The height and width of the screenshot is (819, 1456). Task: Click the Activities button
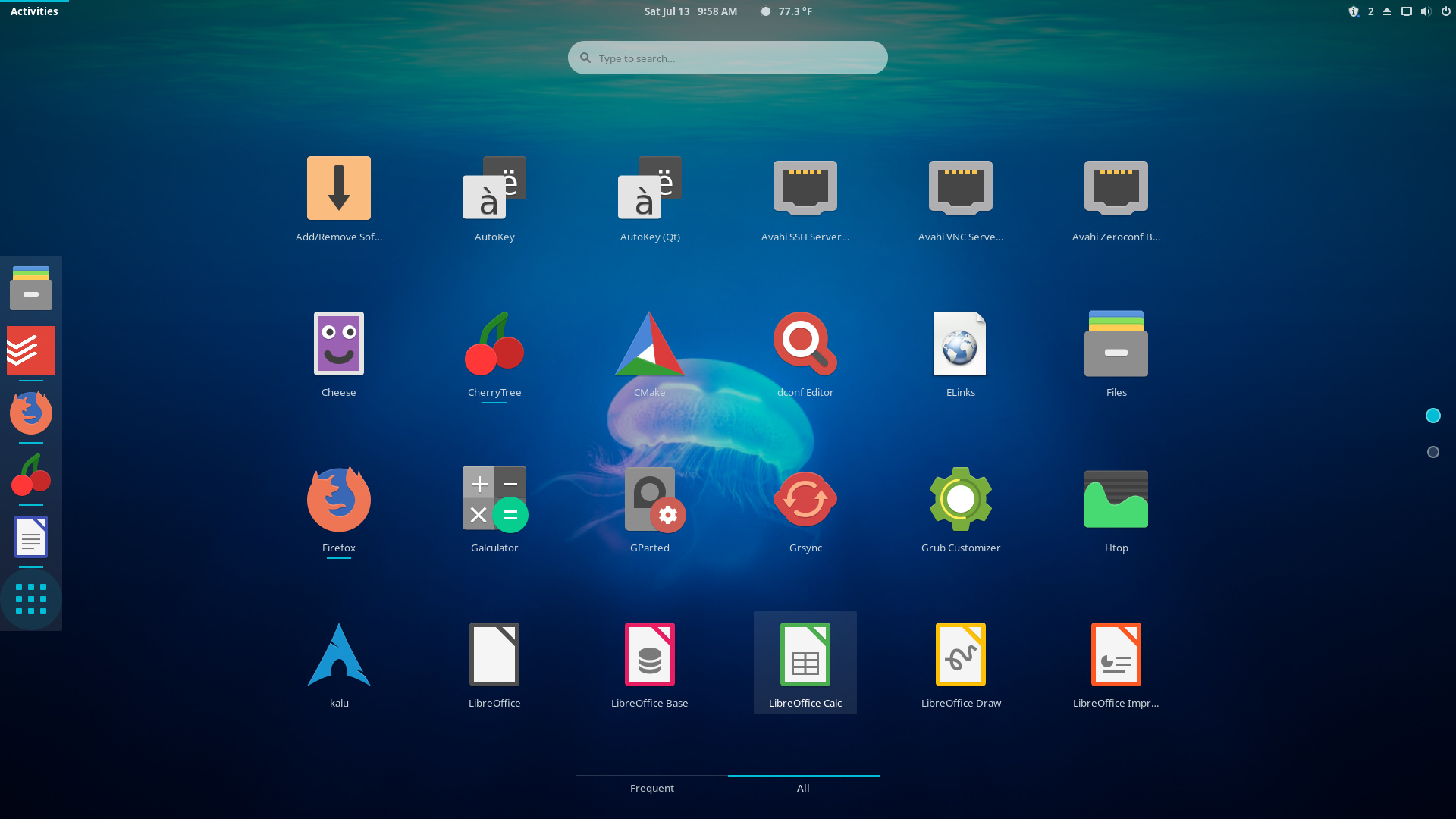click(34, 11)
